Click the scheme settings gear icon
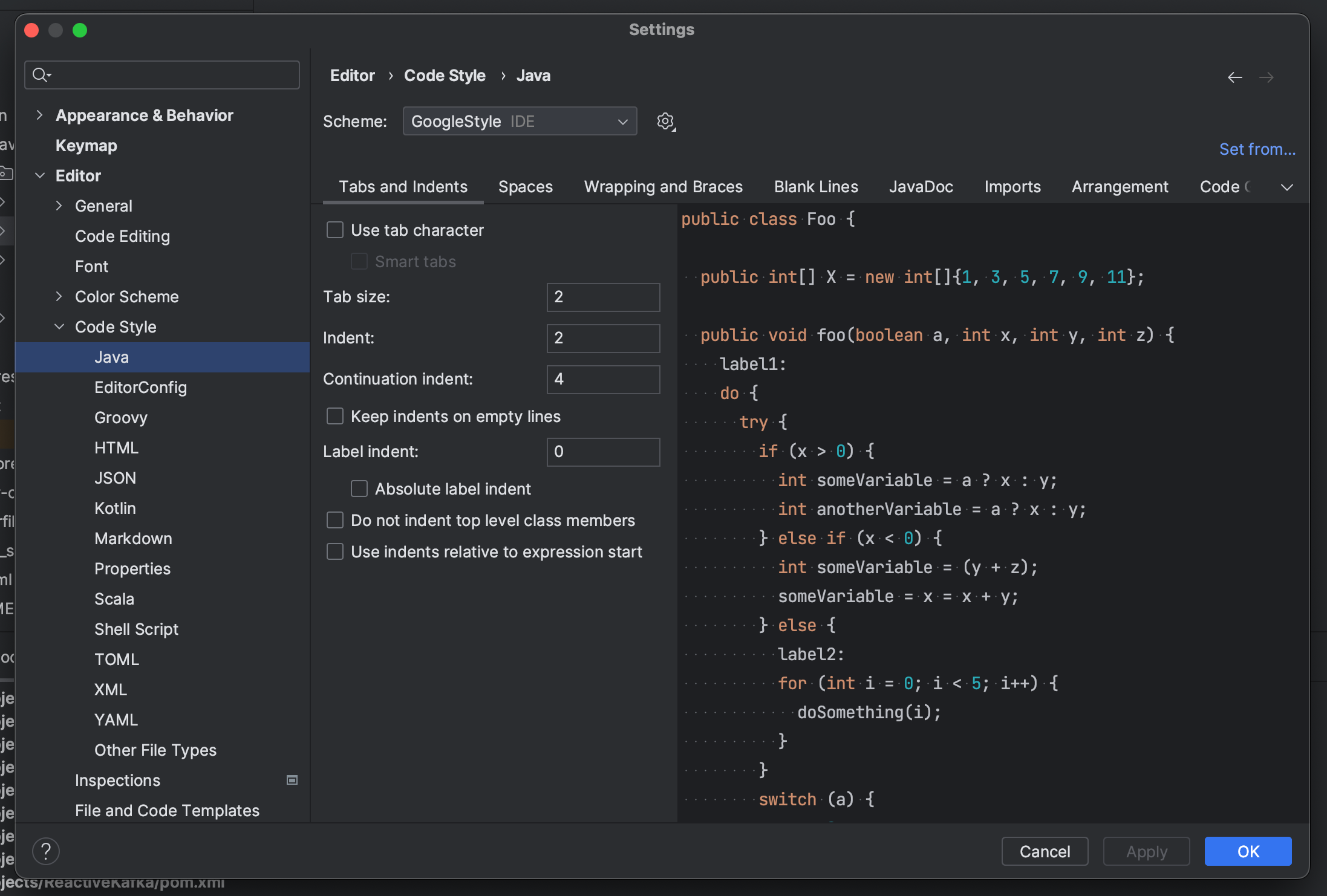This screenshot has height=896, width=1327. (665, 122)
